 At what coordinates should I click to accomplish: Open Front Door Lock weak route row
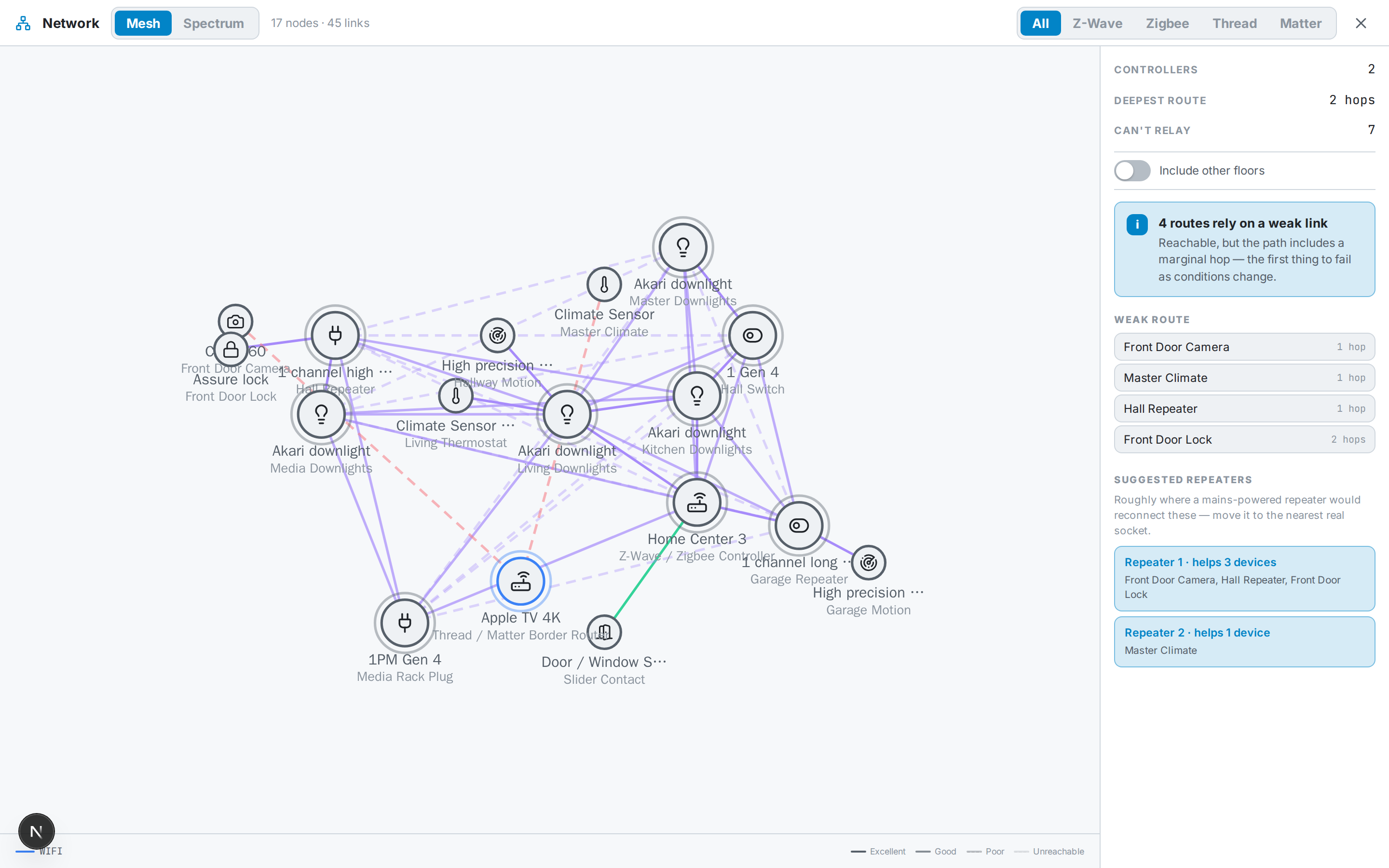(x=1244, y=439)
